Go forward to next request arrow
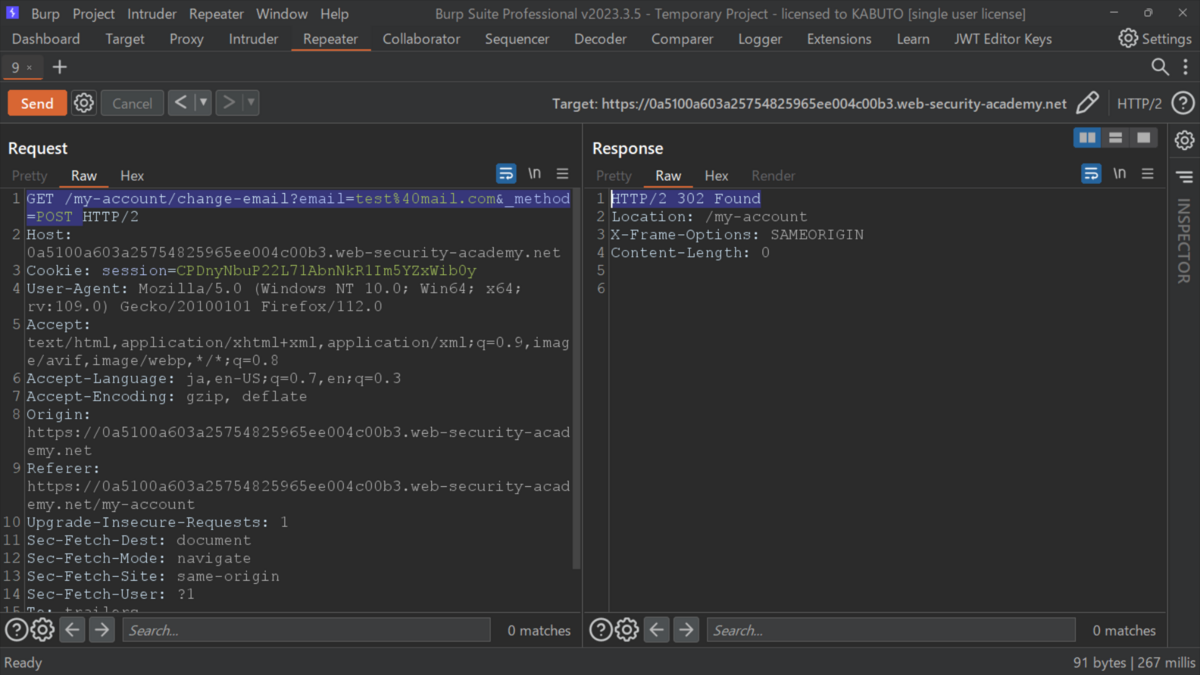 click(x=229, y=103)
